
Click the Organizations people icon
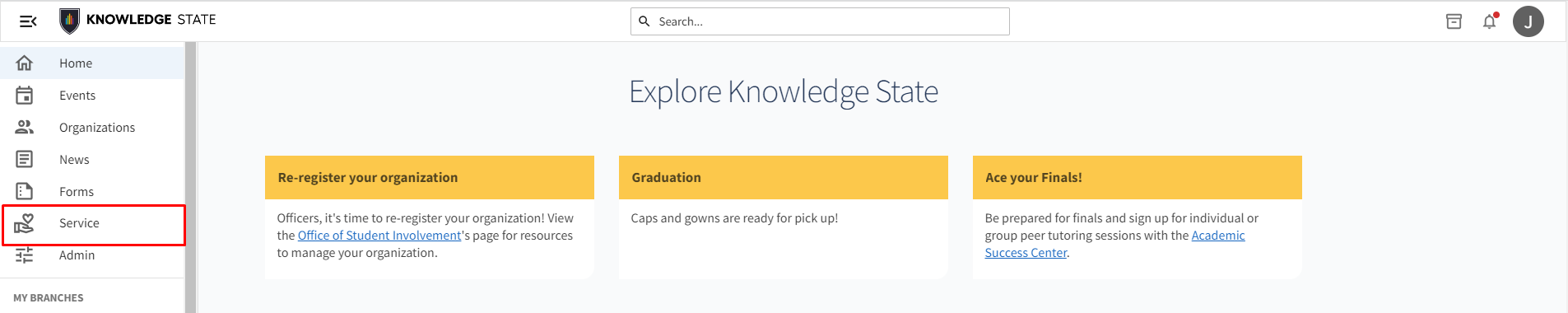[x=25, y=127]
